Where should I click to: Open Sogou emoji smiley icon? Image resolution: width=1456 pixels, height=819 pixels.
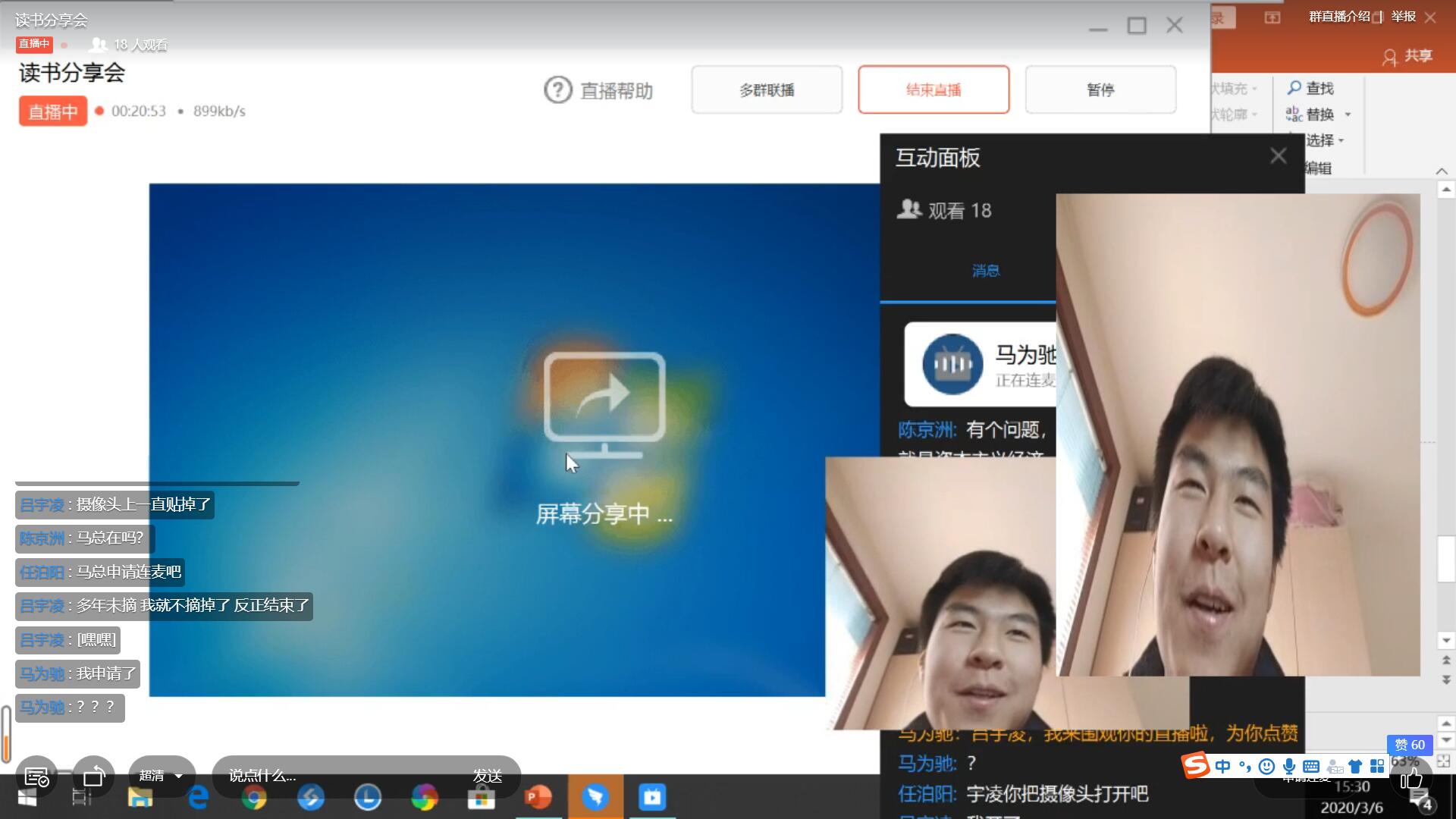click(x=1266, y=767)
